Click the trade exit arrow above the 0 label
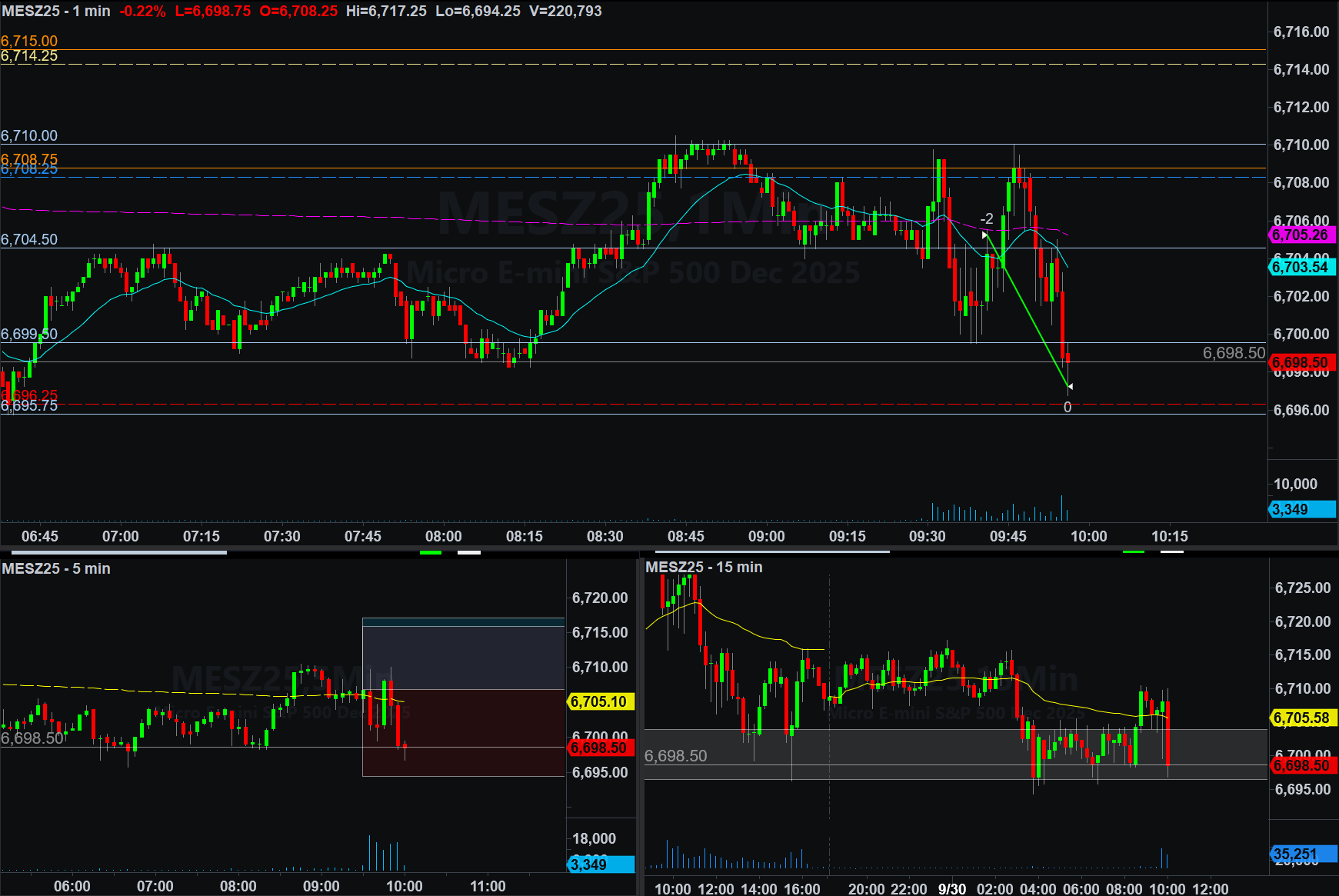This screenshot has width=1339, height=896. (1070, 386)
